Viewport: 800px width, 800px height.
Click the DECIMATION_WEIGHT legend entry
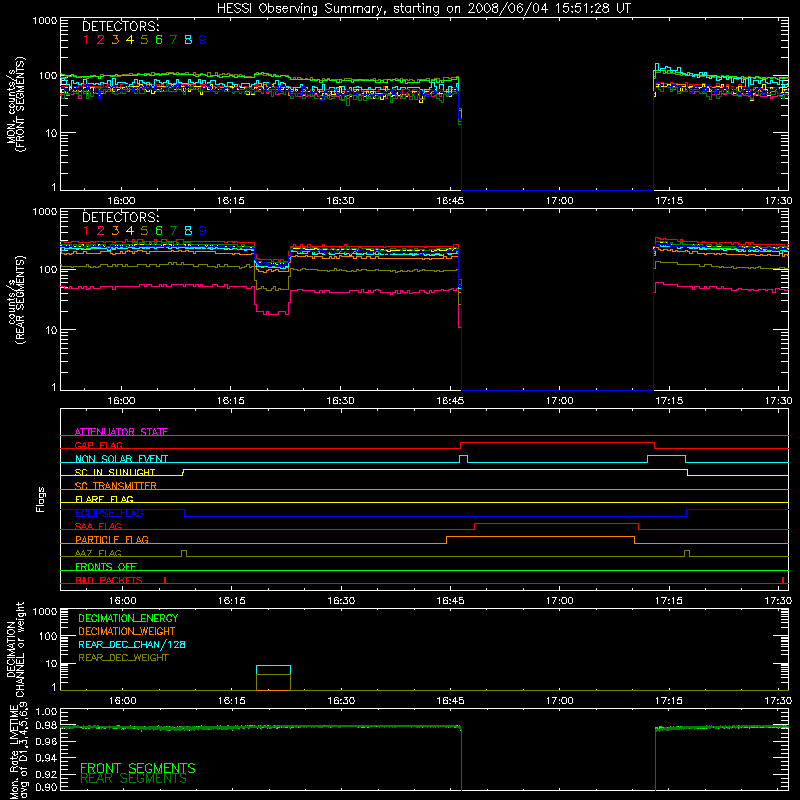pyautogui.click(x=127, y=632)
